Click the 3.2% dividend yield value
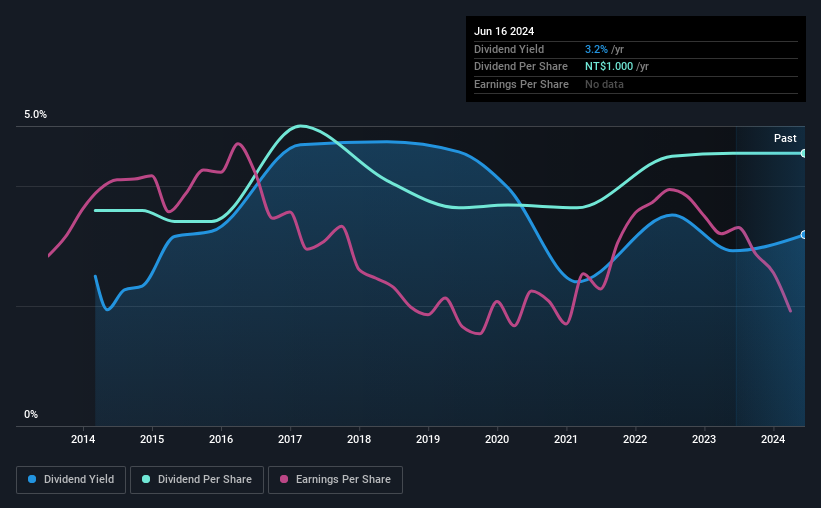Viewport: 821px width, 508px height. coord(596,49)
